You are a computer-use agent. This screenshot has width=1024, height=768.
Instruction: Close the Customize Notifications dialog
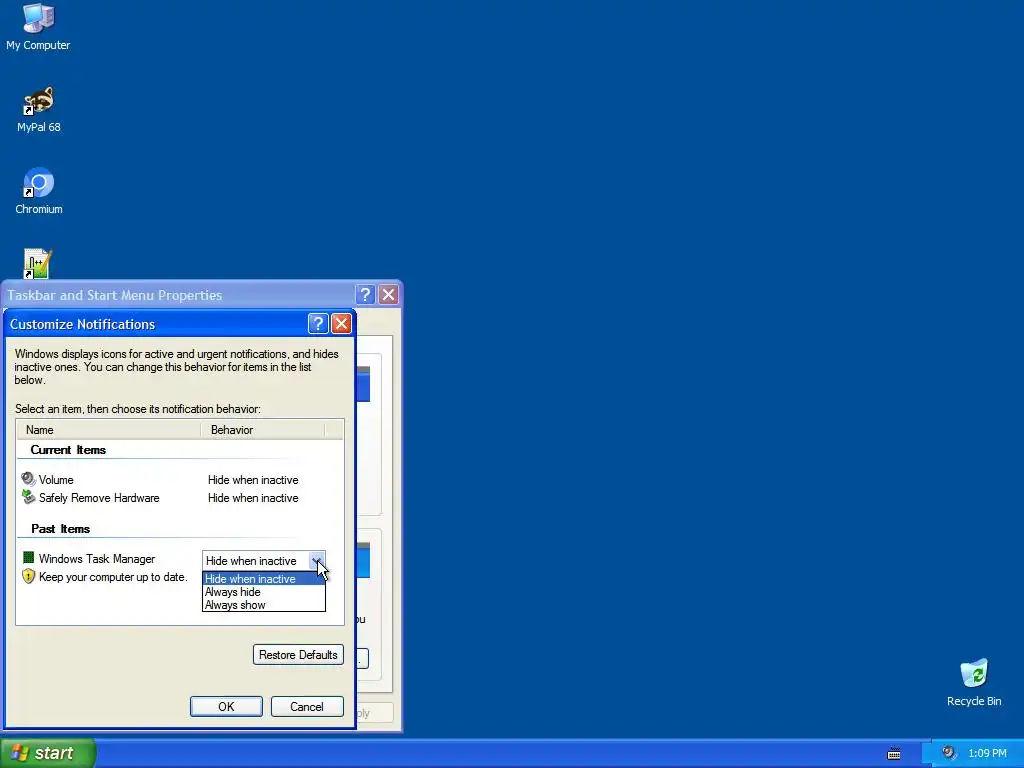click(342, 323)
